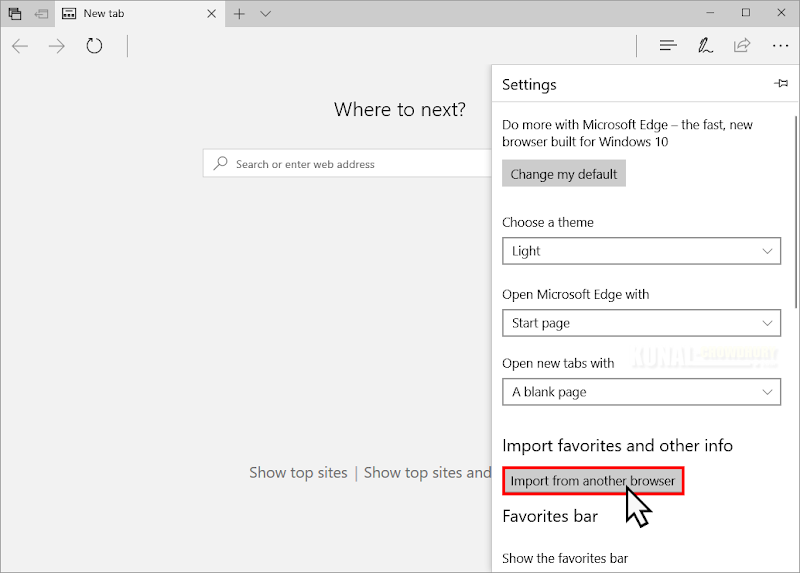Viewport: 800px width, 573px height.
Task: Click Import from another browser
Action: click(x=593, y=481)
